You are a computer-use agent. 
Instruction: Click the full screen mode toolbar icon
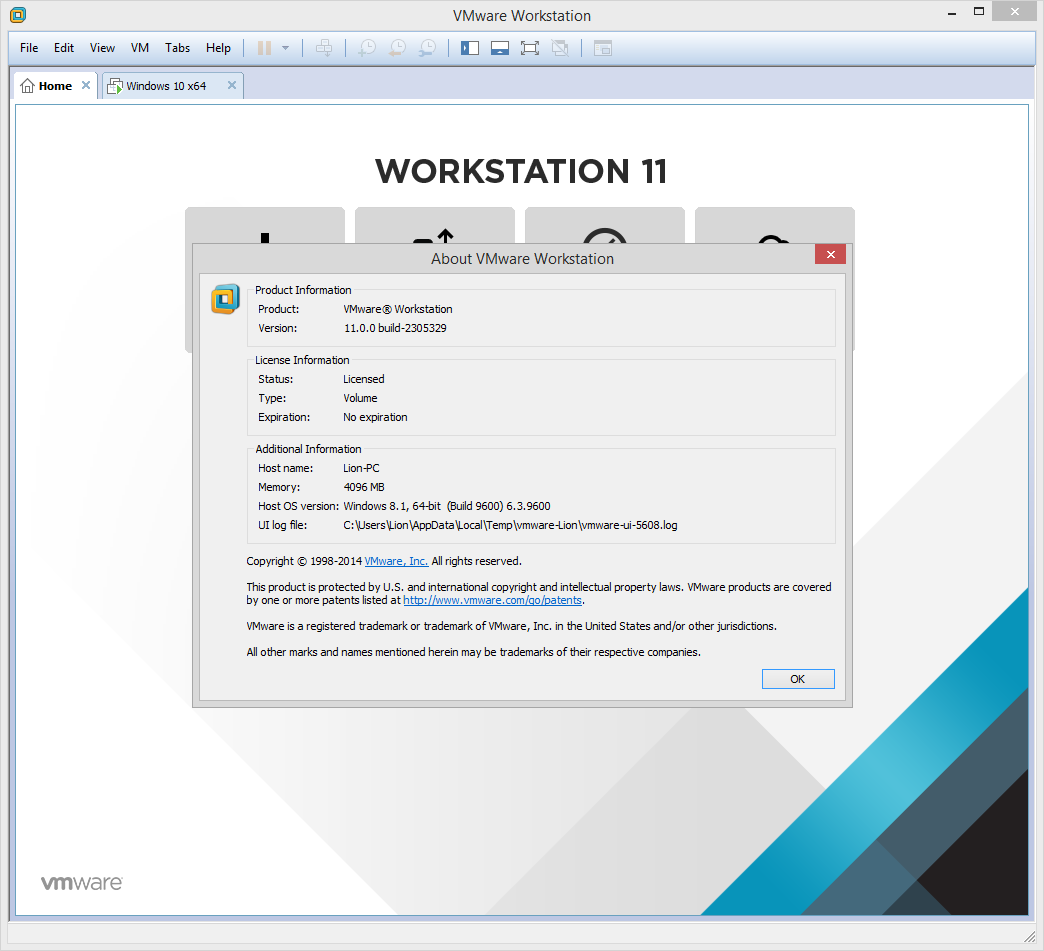(530, 48)
